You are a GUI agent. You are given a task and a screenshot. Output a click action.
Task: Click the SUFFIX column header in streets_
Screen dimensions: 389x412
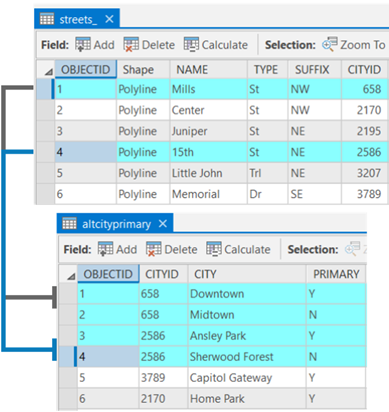tap(314, 69)
